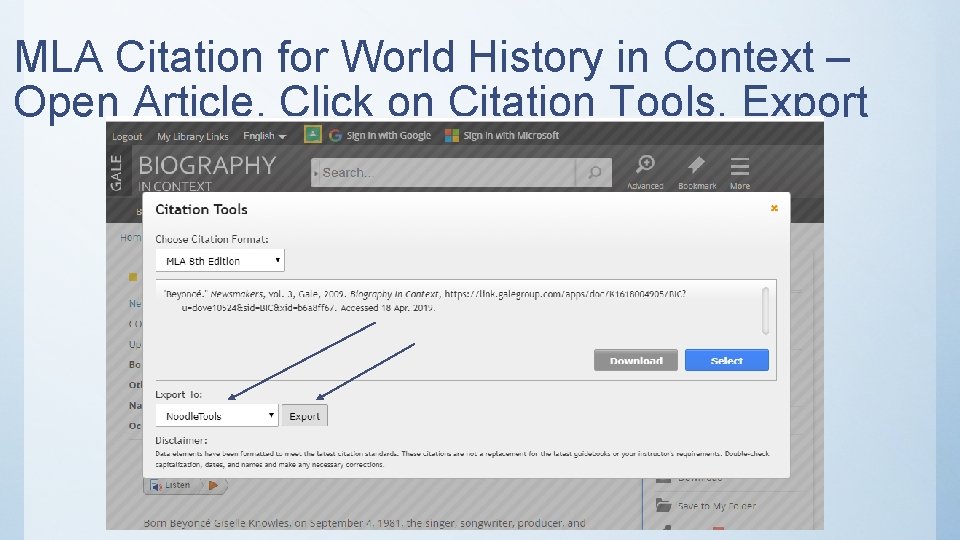
Task: Click the Beyoncé citation text
Action: pyautogui.click(x=424, y=301)
